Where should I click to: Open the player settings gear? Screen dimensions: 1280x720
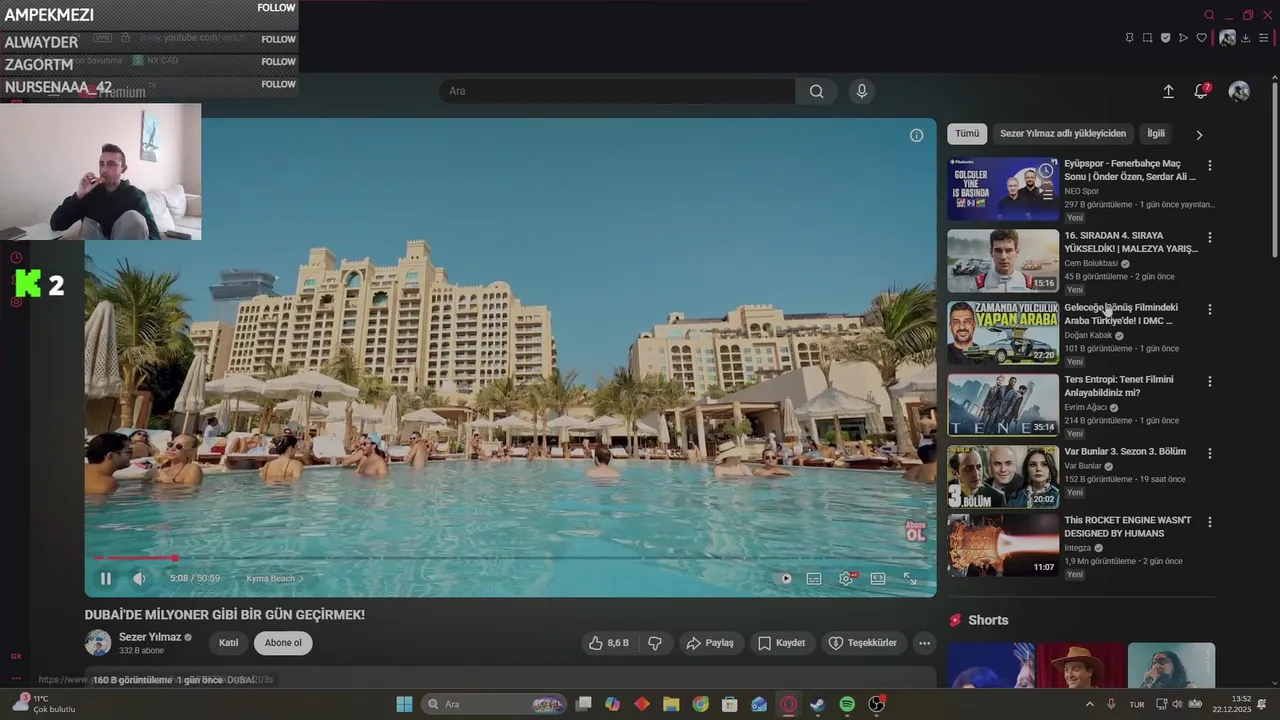coord(846,578)
